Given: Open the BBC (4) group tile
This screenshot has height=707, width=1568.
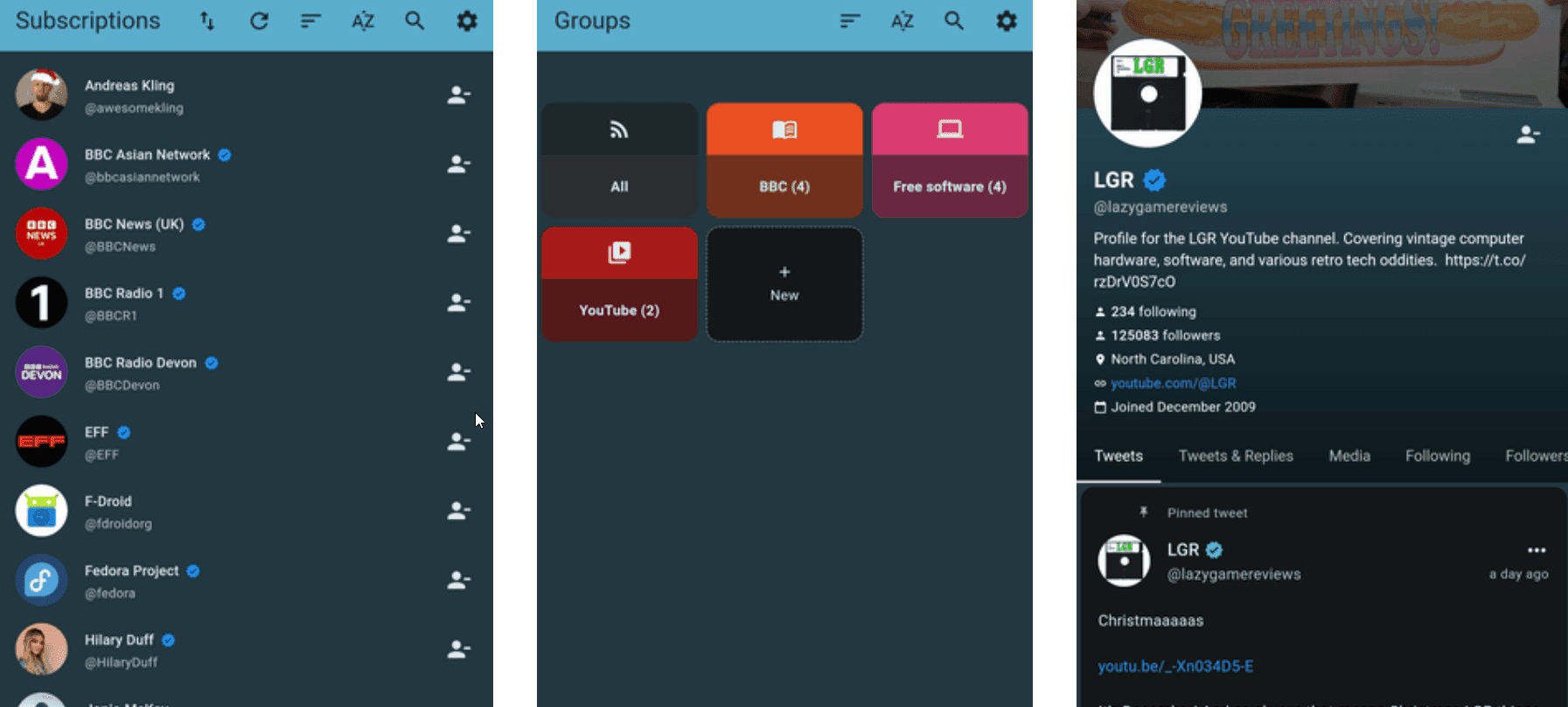Looking at the screenshot, I should (x=784, y=159).
